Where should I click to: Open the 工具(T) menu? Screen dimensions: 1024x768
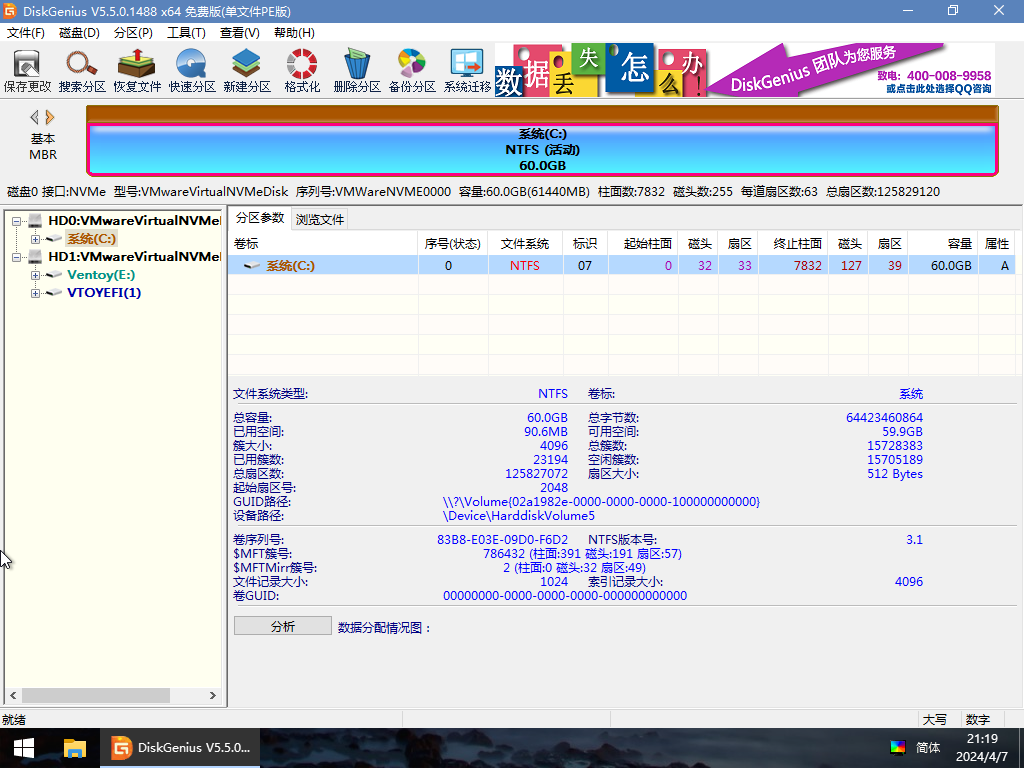pyautogui.click(x=185, y=32)
